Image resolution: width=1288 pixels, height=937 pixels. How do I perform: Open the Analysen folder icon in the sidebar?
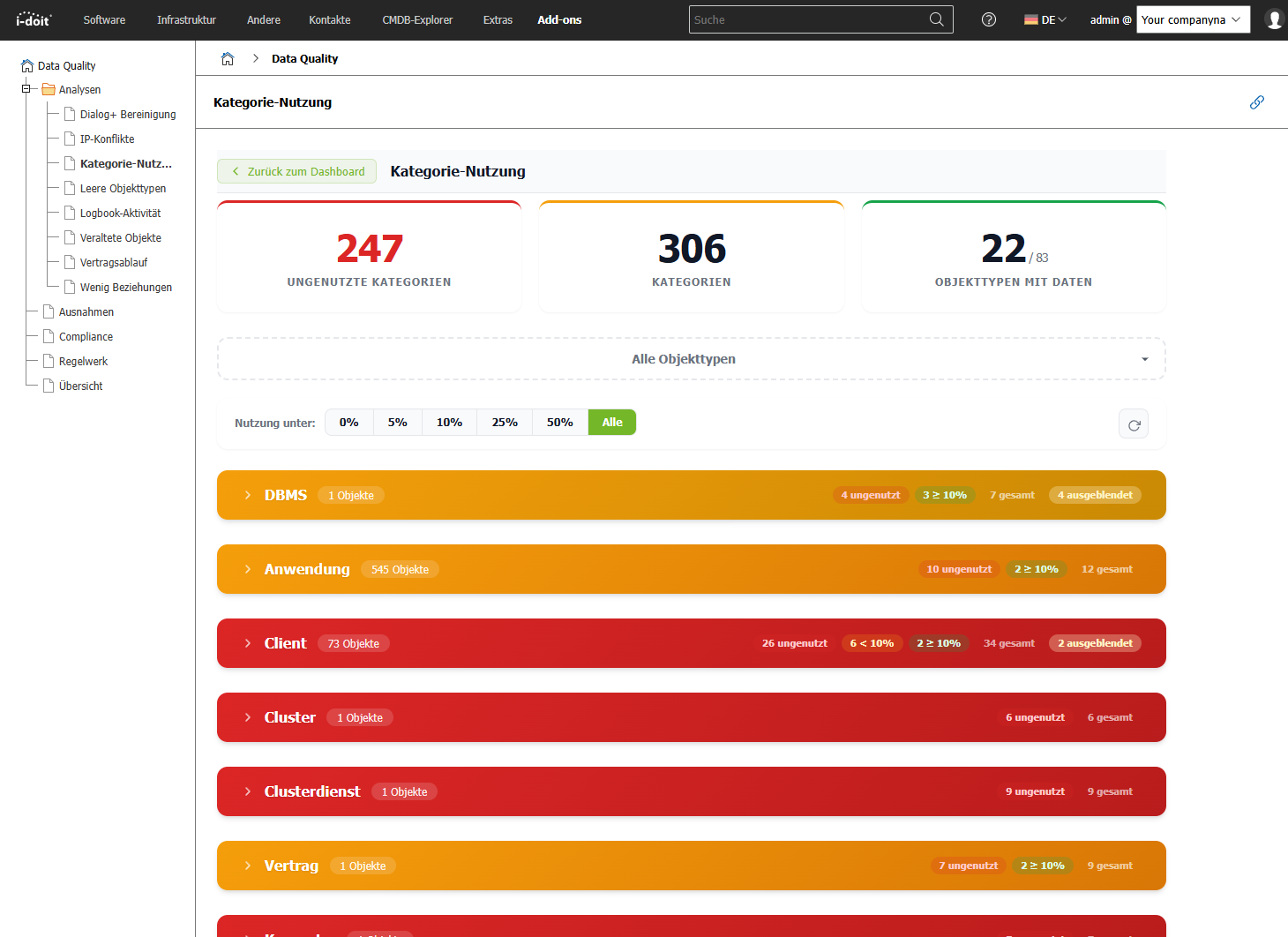tap(49, 89)
